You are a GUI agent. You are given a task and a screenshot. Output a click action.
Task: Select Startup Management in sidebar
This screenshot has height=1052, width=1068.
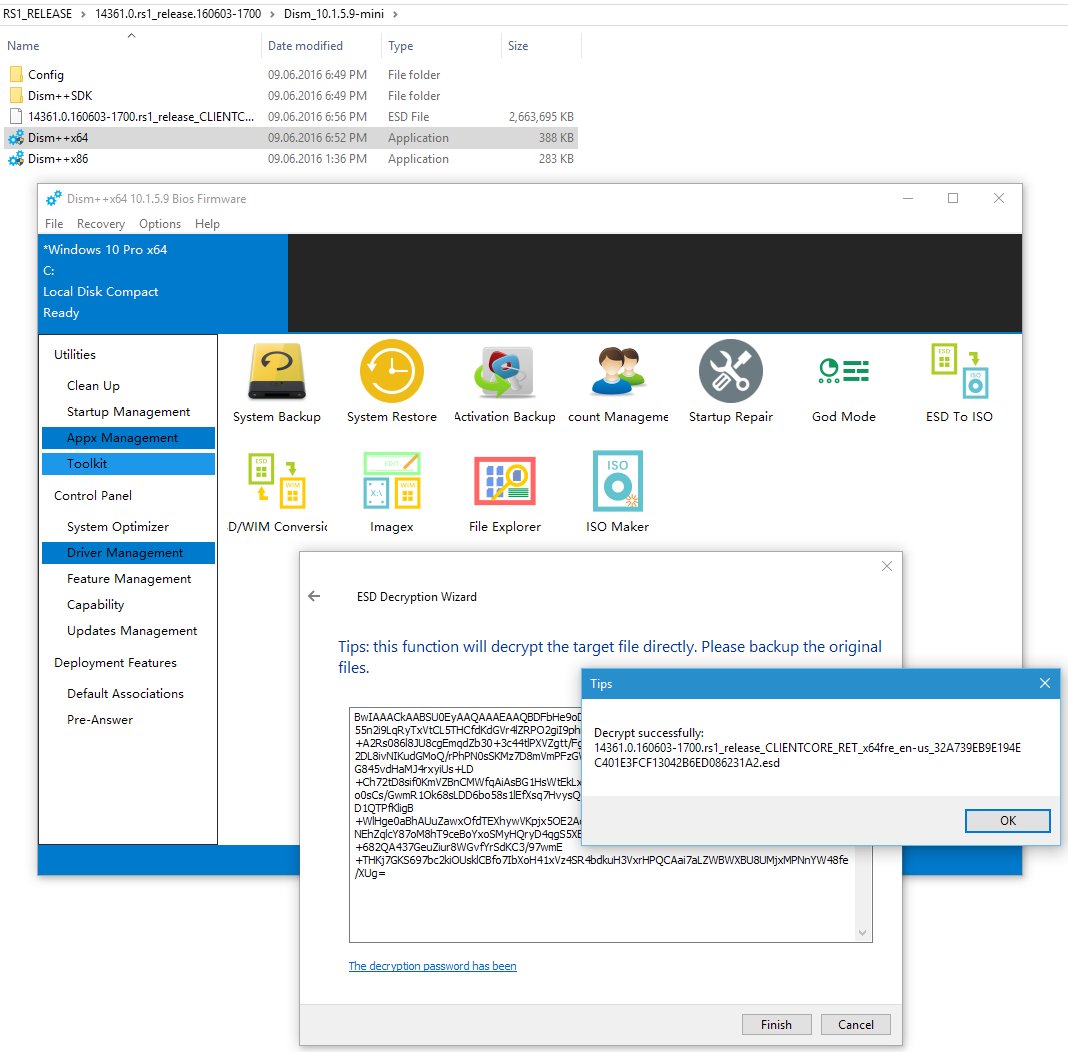coord(128,411)
